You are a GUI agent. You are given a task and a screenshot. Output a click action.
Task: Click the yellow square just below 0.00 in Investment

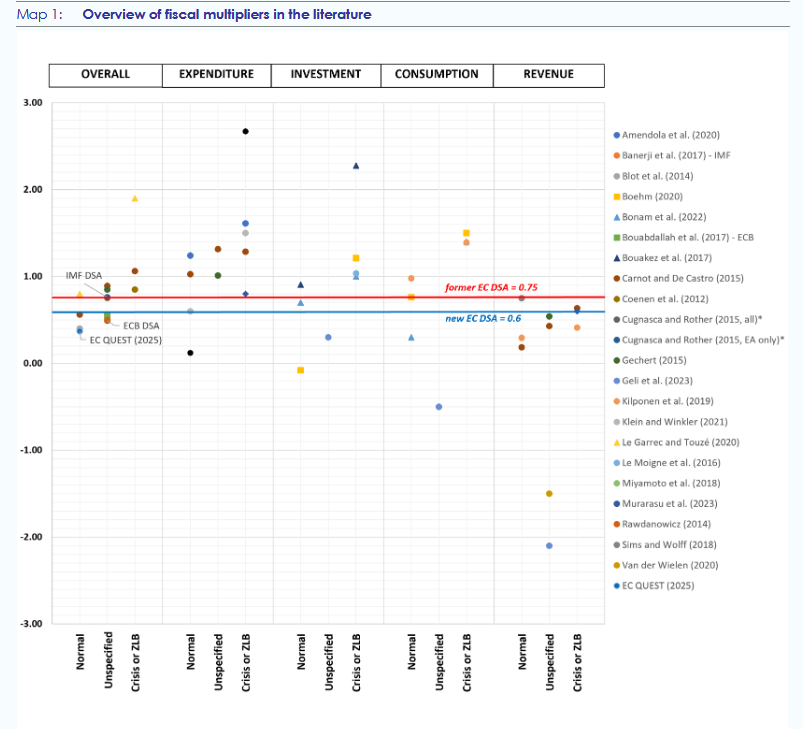(300, 370)
